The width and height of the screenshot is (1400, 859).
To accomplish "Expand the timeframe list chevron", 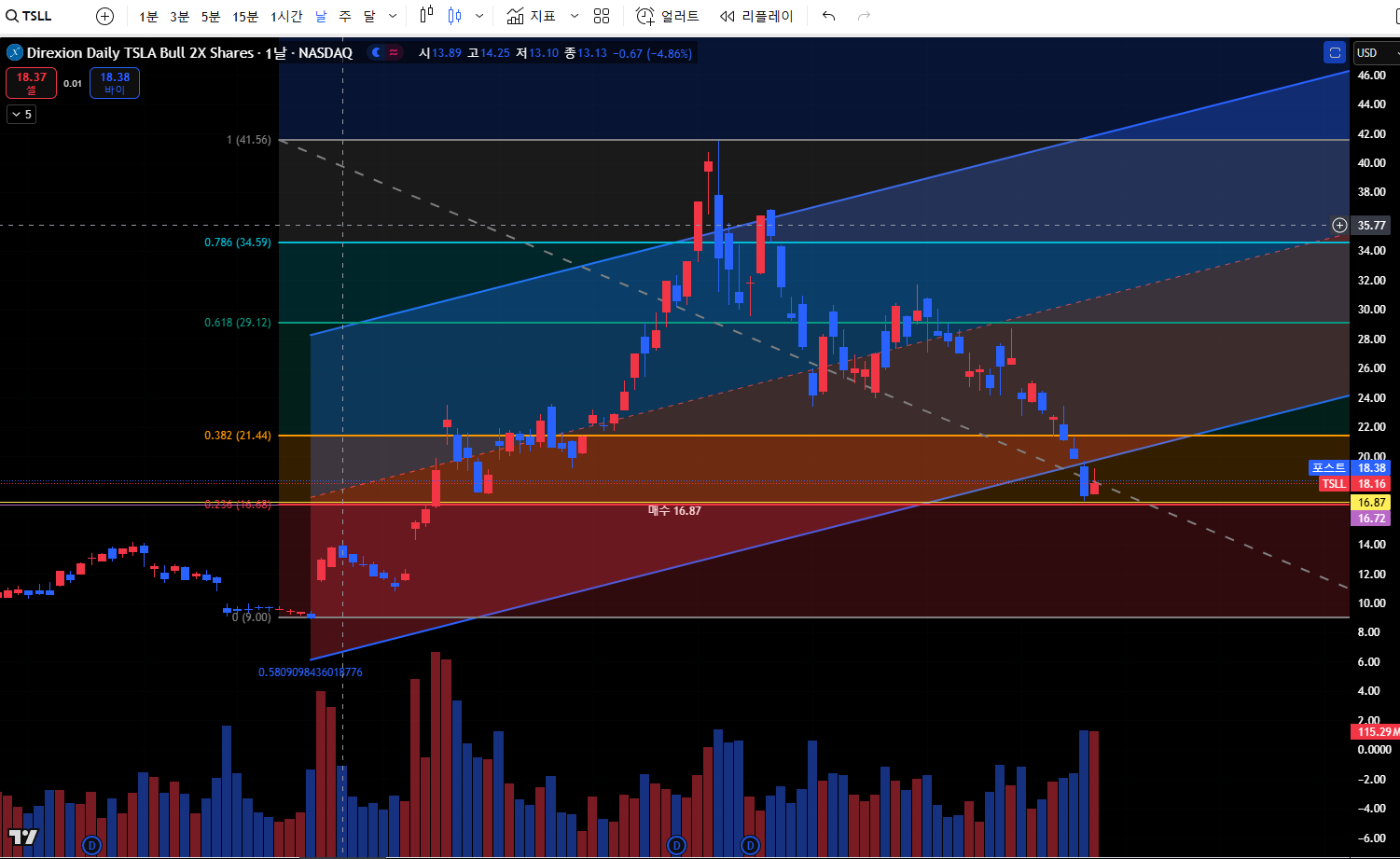I will (393, 17).
